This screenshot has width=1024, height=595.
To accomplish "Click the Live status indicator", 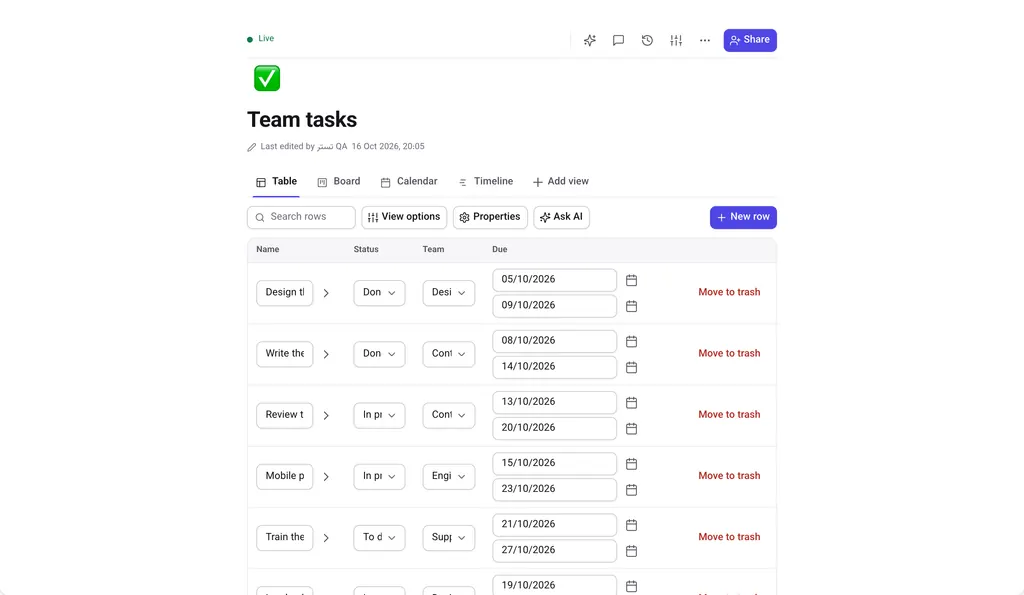I will [x=261, y=39].
